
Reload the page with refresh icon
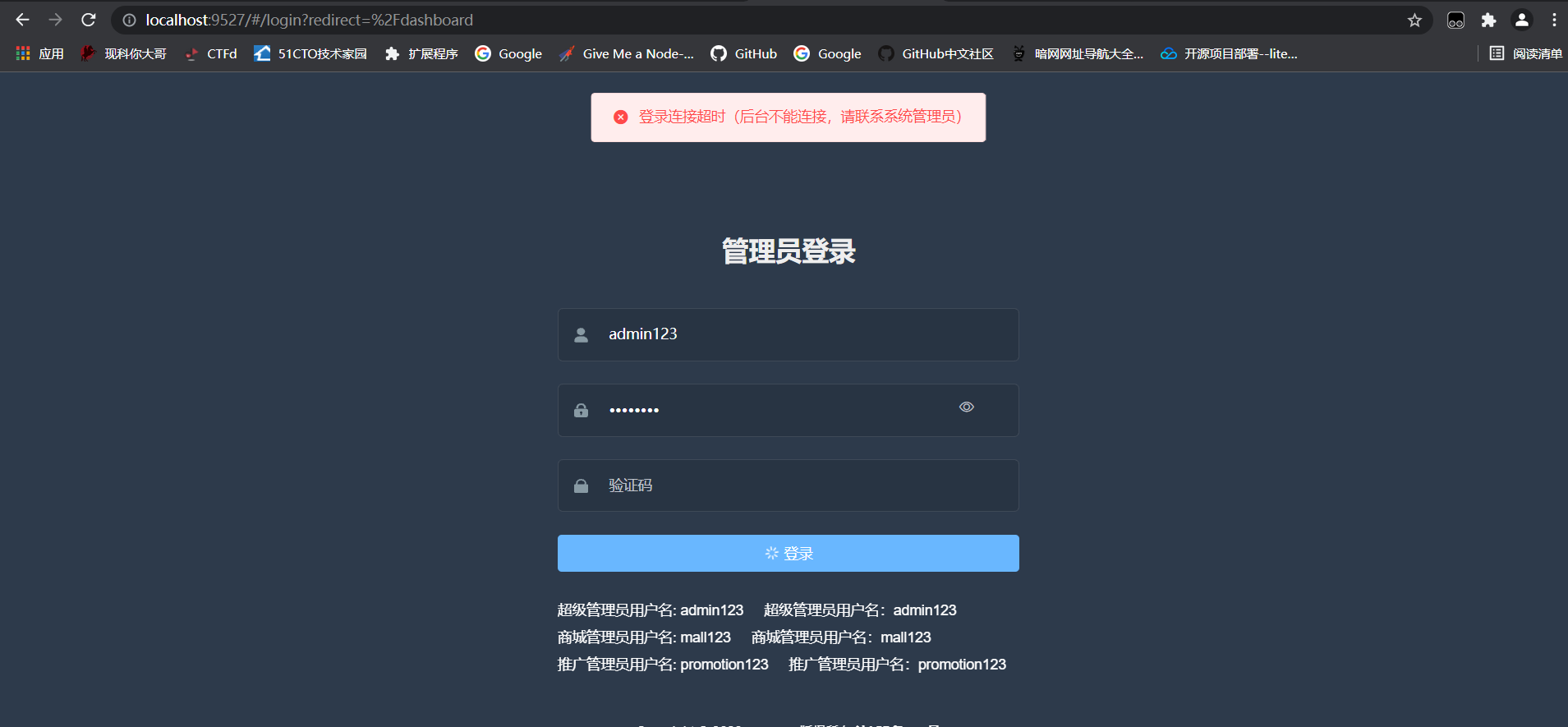89,20
